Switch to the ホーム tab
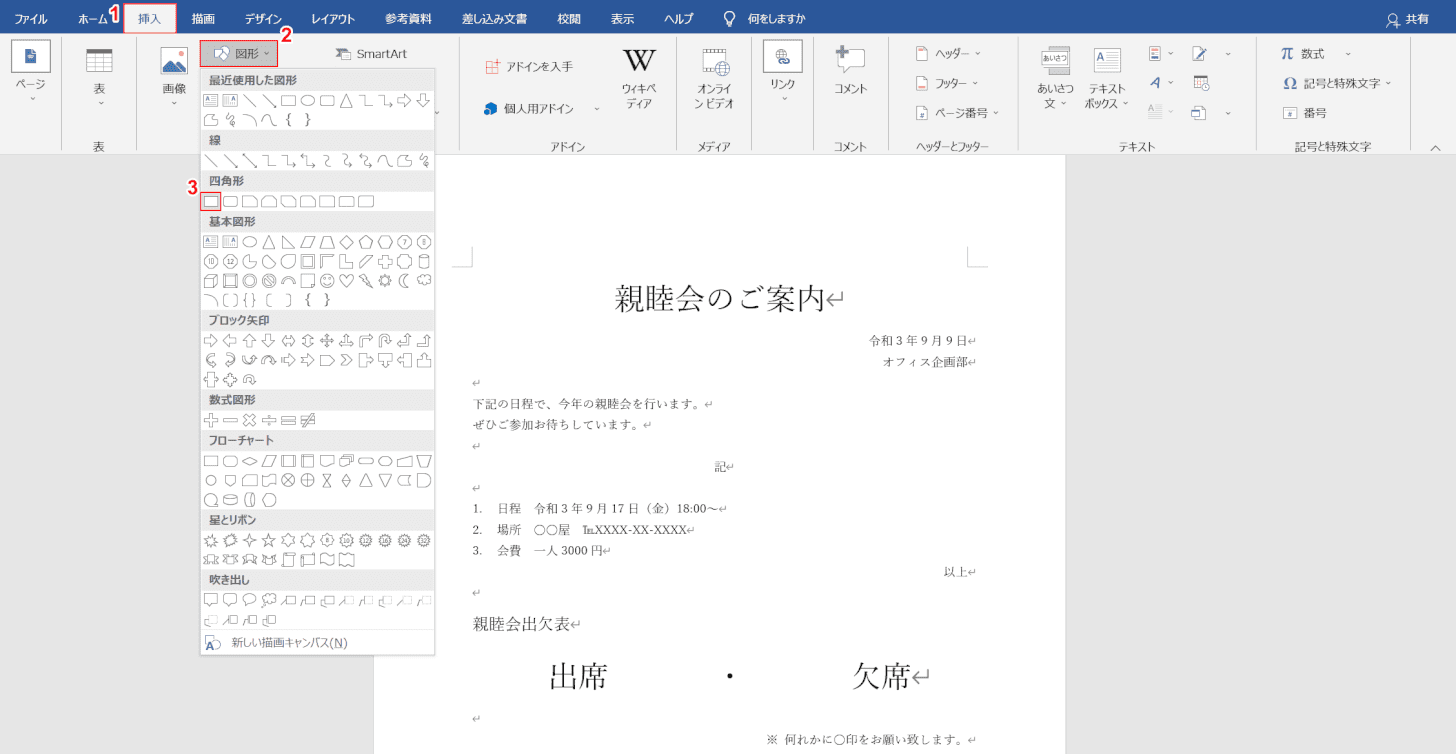Viewport: 1456px width, 754px height. tap(93, 18)
